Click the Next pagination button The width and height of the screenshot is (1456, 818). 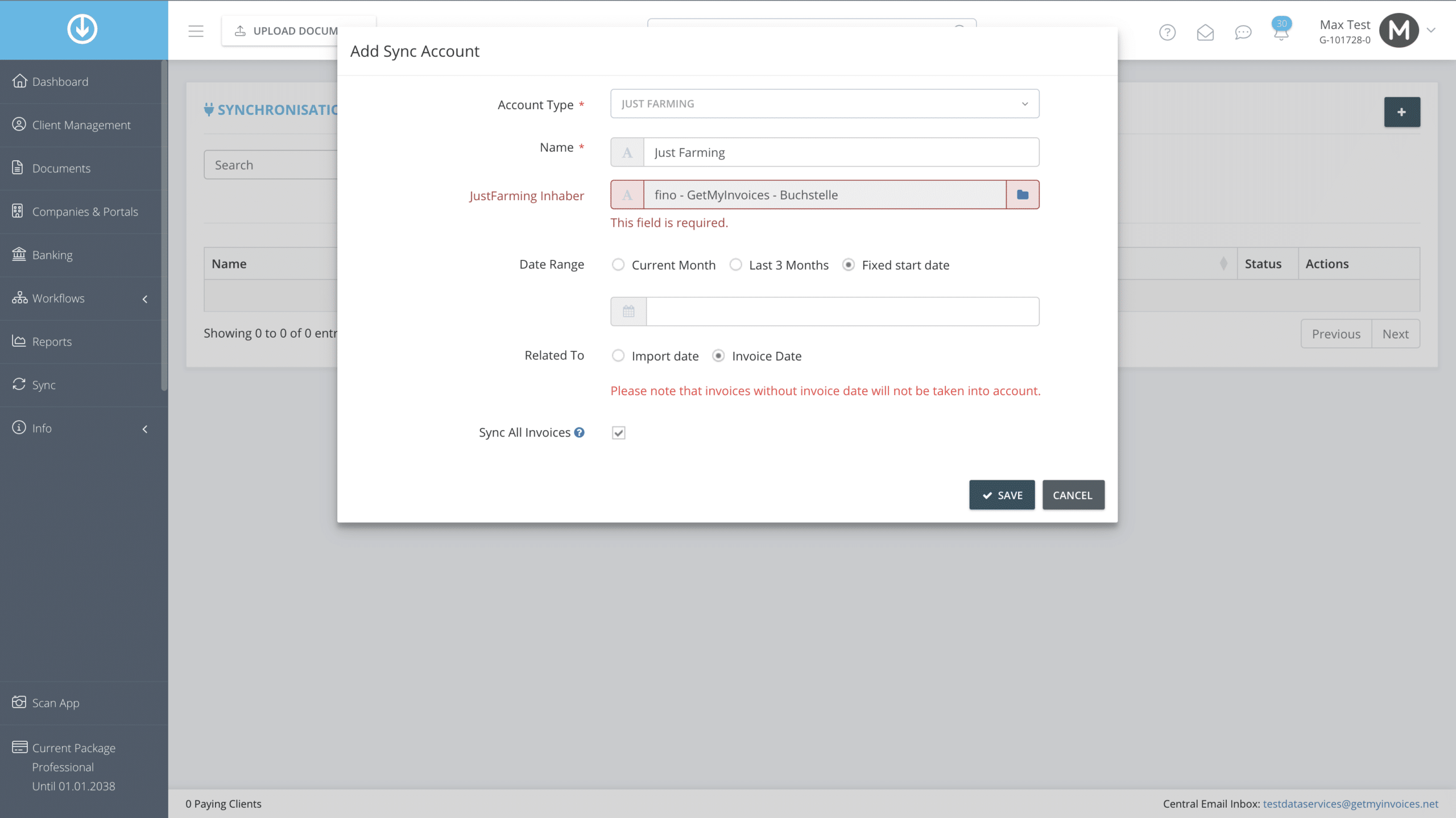(x=1396, y=334)
